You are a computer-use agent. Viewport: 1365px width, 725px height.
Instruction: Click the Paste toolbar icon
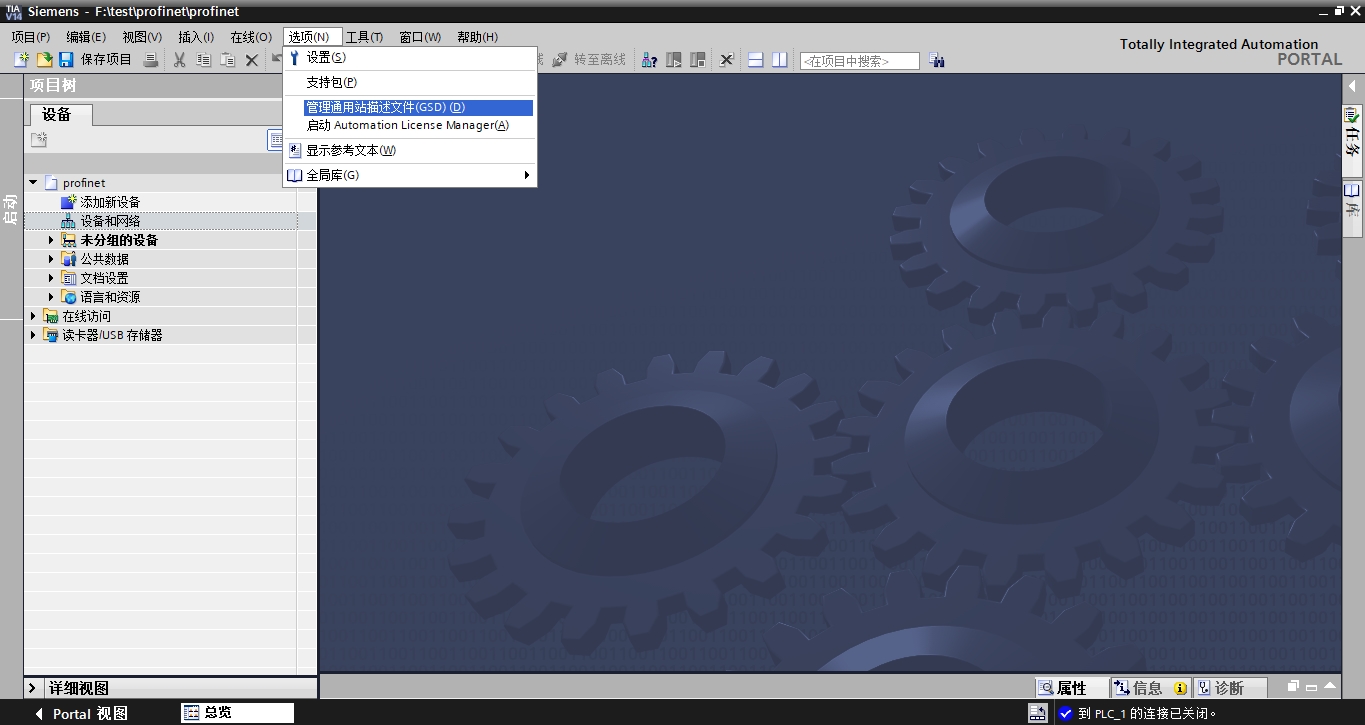click(228, 60)
